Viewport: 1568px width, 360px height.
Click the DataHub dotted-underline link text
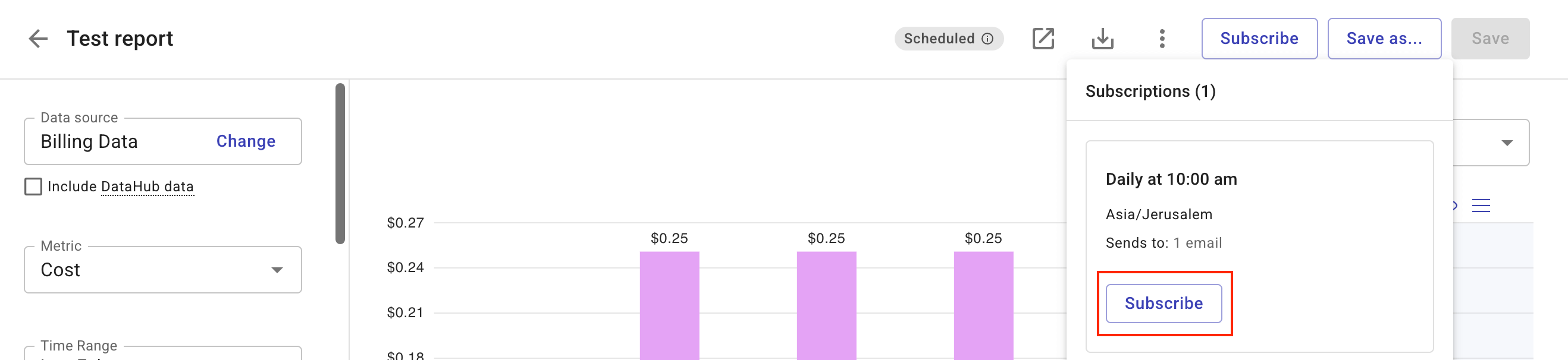147,187
